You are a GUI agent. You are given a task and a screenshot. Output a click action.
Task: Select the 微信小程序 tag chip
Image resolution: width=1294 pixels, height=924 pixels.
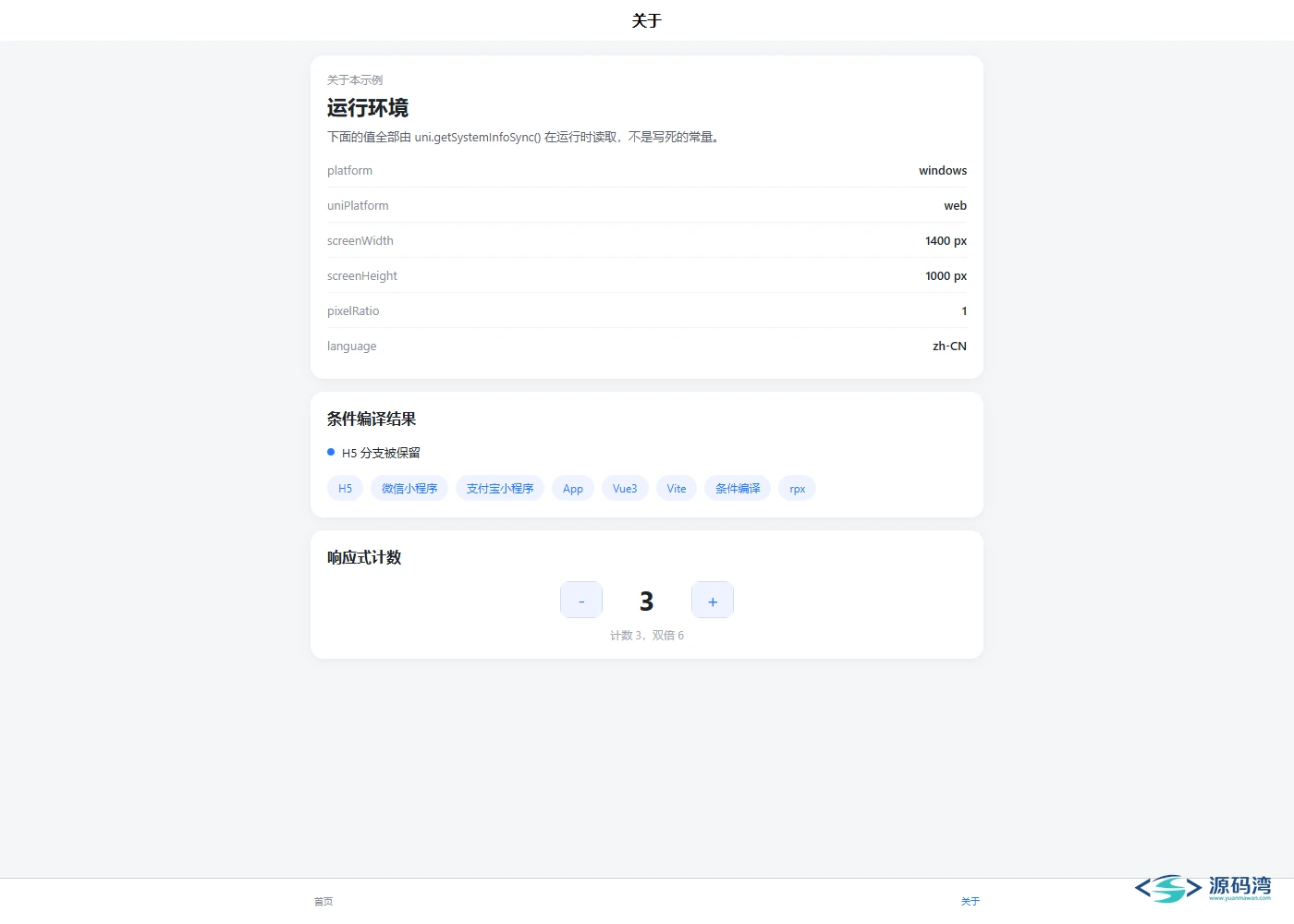(409, 488)
